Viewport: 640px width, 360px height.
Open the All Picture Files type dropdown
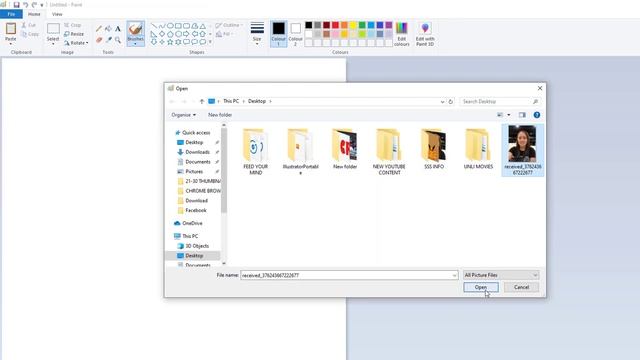pos(501,275)
